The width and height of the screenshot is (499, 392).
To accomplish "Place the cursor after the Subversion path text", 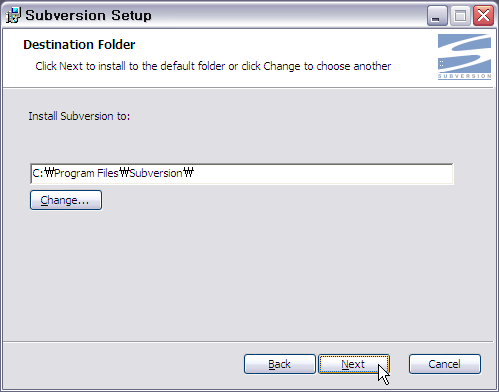I will point(194,173).
